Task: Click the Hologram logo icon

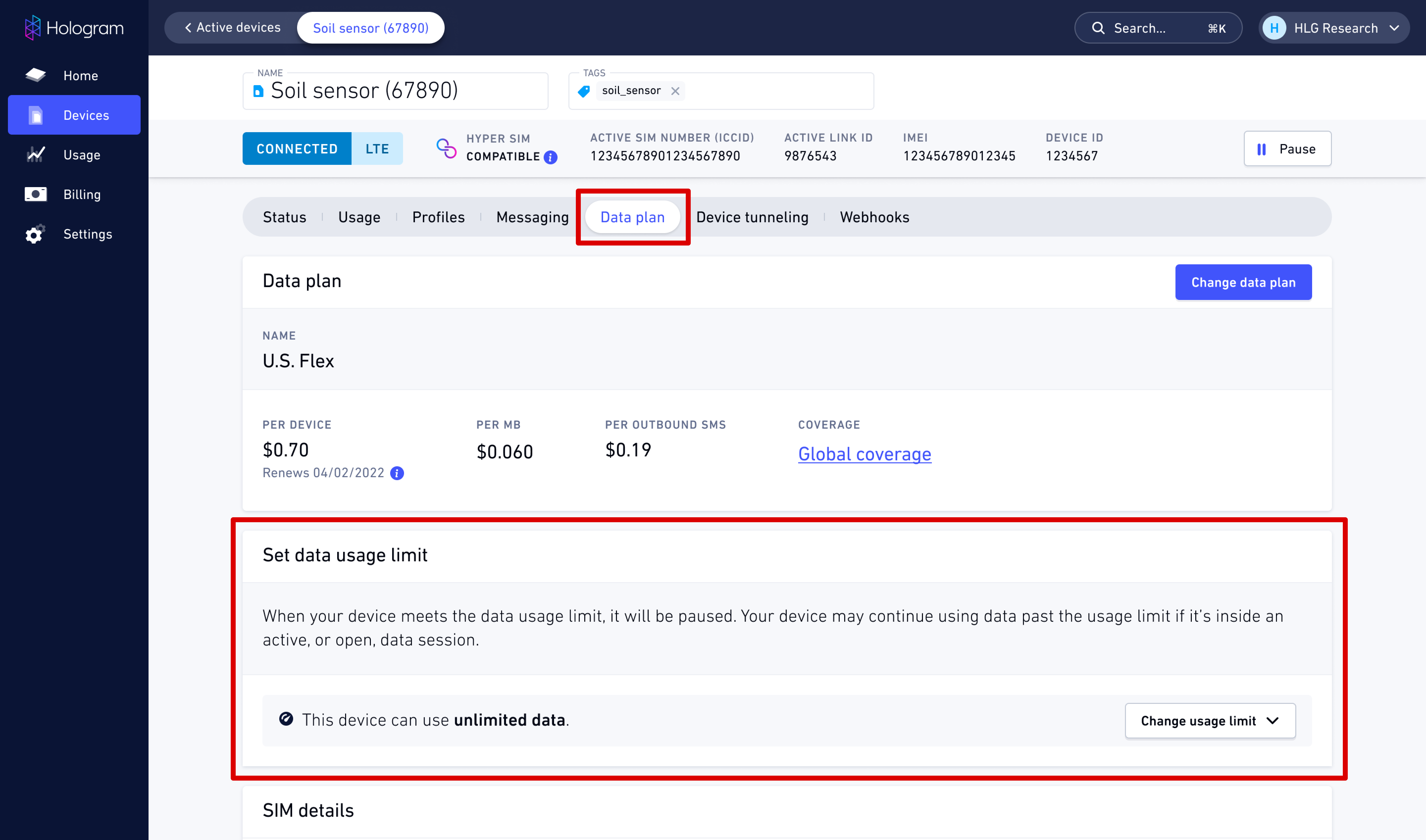Action: click(33, 28)
